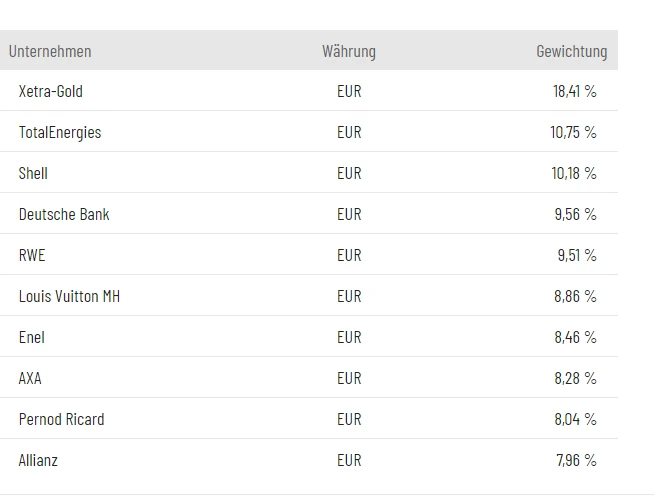Open the AXA entry
The image size is (654, 496).
pos(30,378)
